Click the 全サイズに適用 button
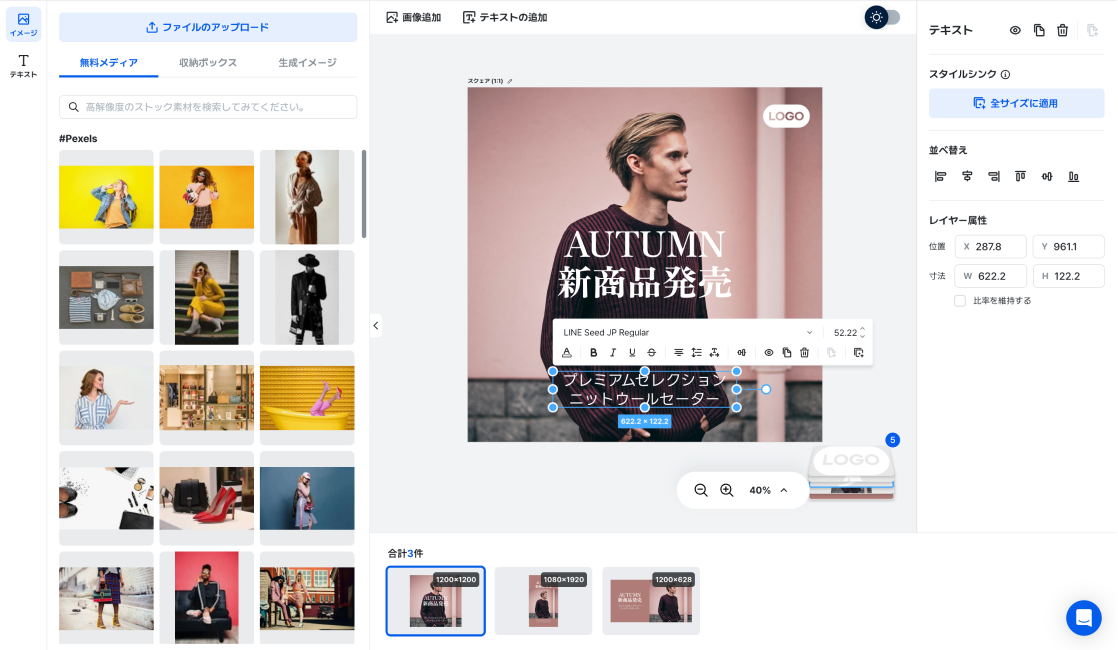The height and width of the screenshot is (650, 1118). click(1016, 103)
